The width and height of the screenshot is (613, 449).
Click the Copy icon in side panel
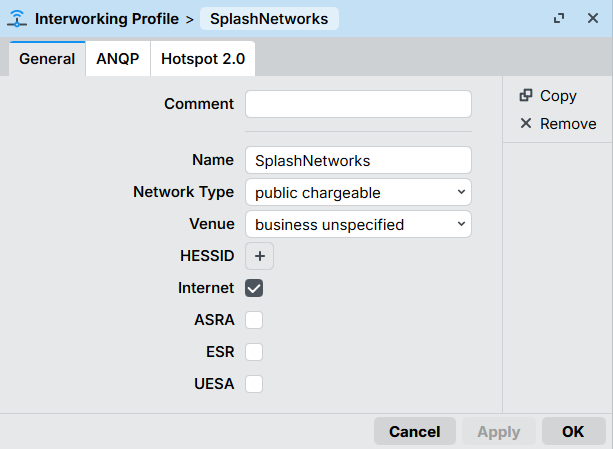(526, 96)
